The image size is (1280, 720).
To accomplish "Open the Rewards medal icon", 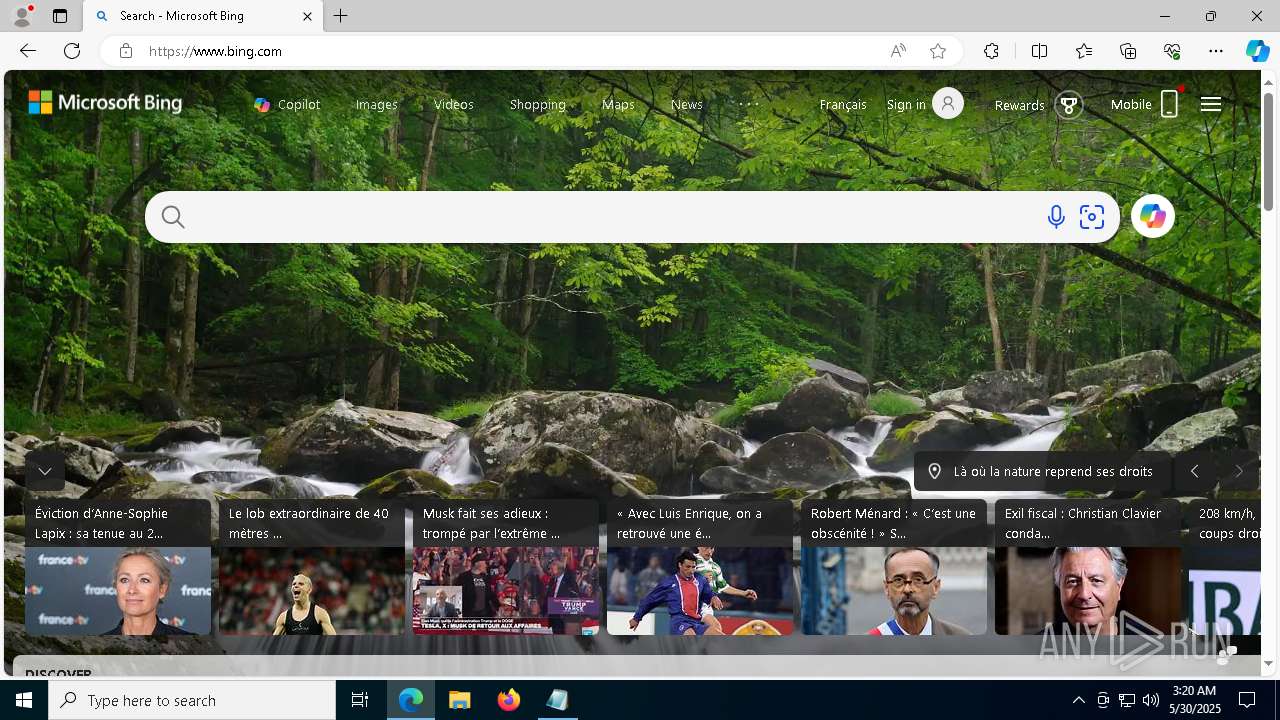I will (1069, 104).
